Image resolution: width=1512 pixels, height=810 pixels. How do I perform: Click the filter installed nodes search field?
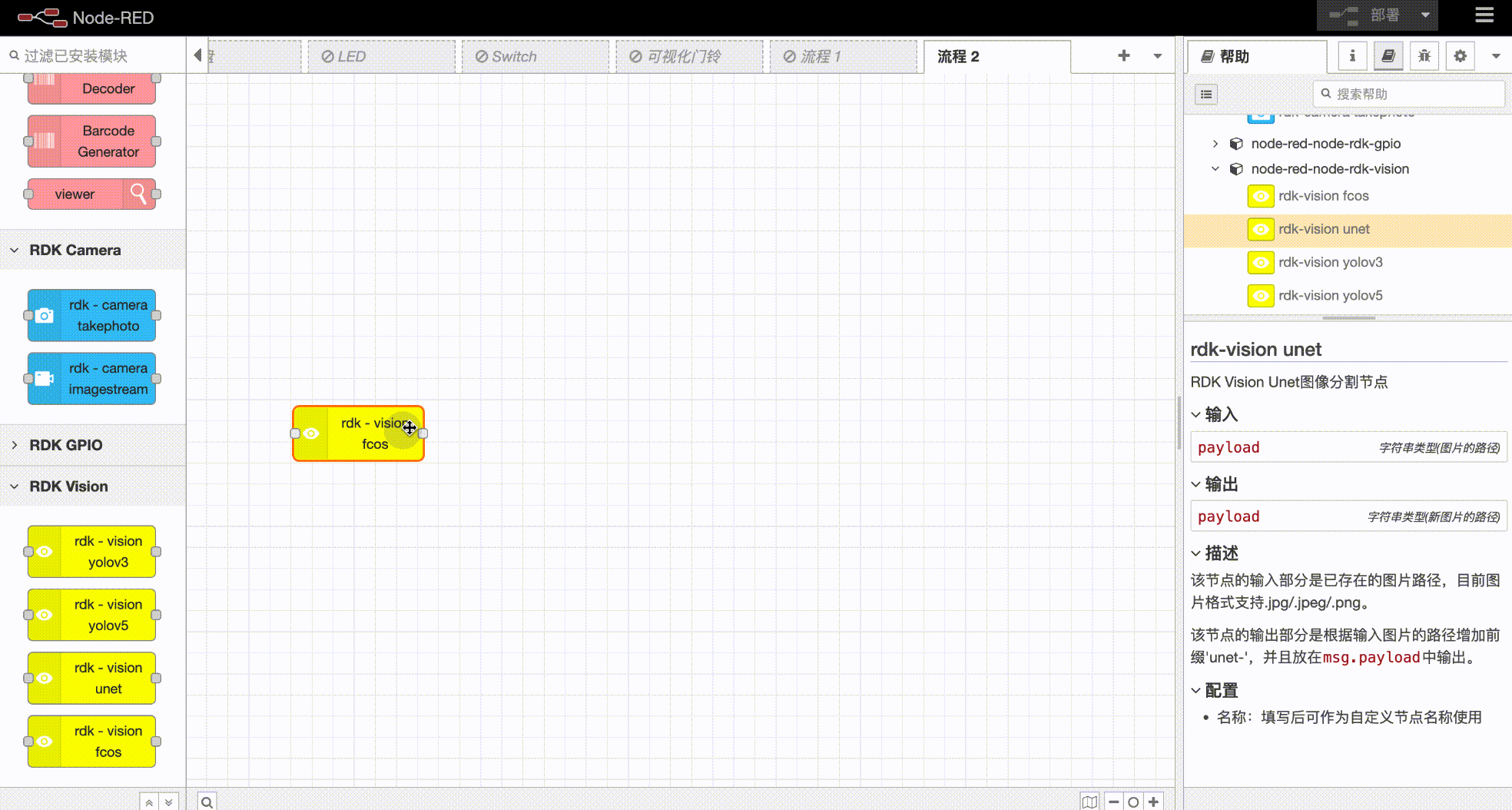tap(93, 55)
